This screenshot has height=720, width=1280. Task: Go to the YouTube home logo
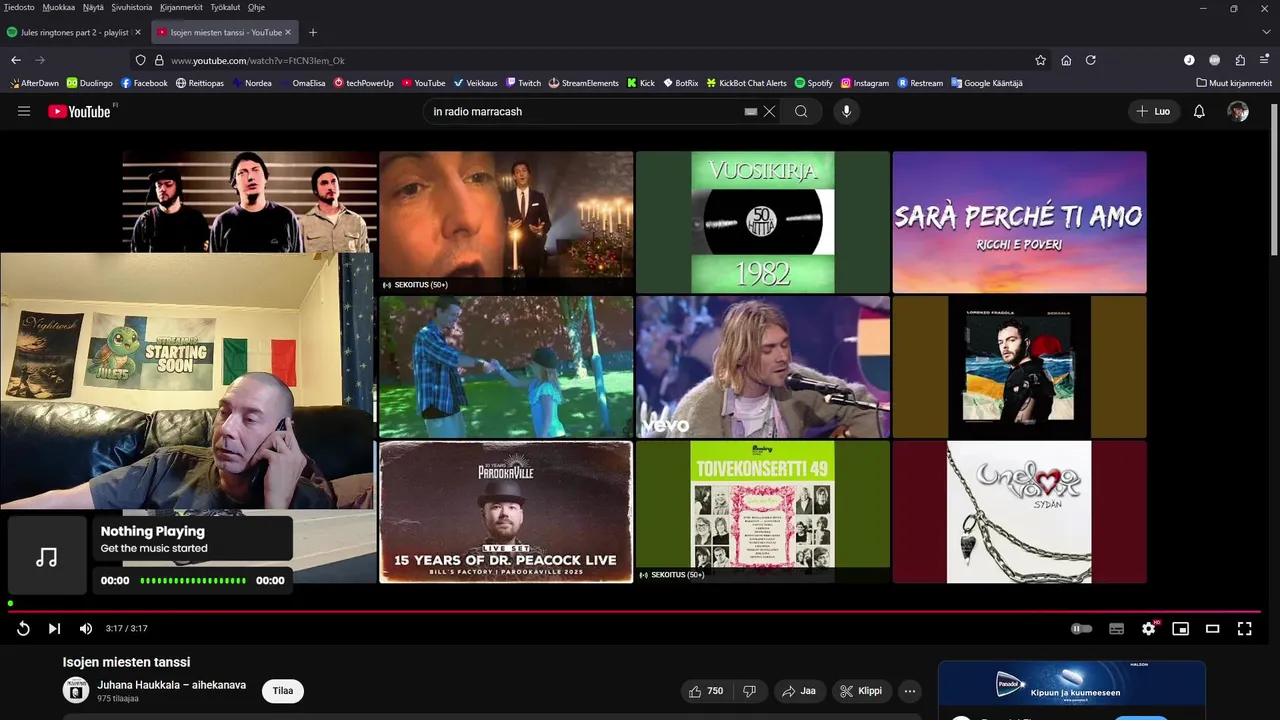[x=80, y=111]
